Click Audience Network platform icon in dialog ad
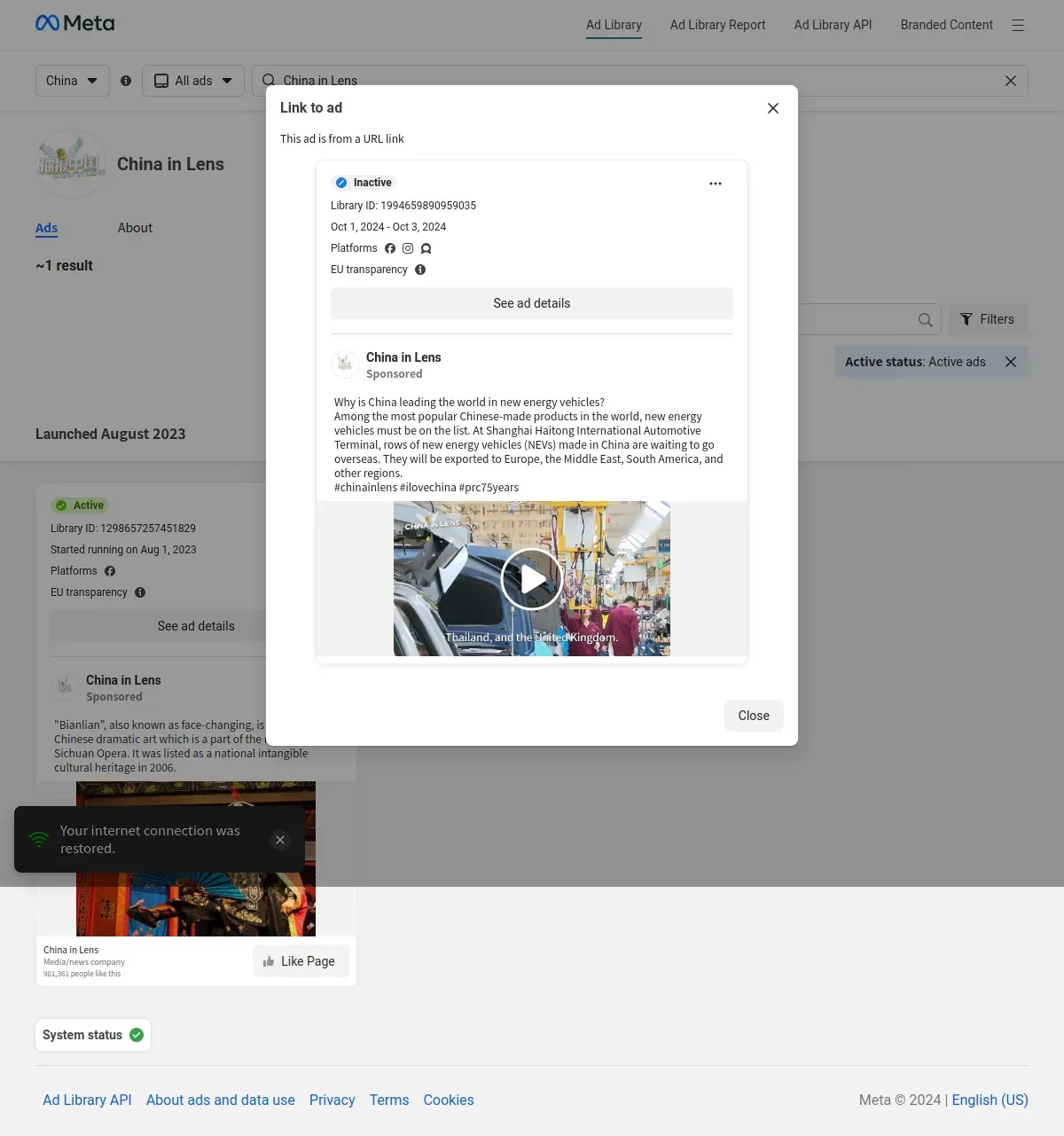This screenshot has width=1064, height=1136. [426, 248]
